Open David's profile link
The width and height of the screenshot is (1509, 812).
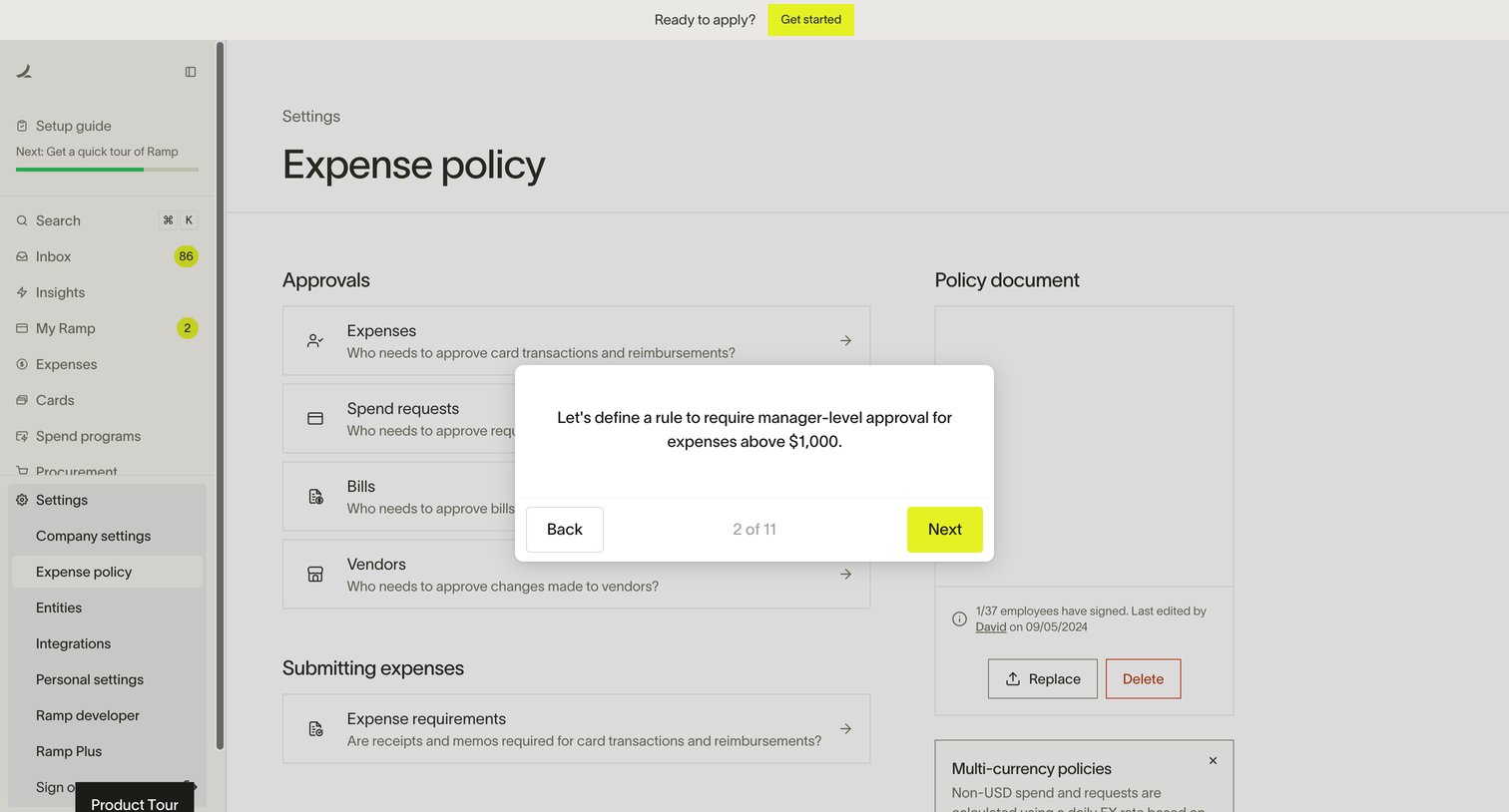click(x=991, y=626)
